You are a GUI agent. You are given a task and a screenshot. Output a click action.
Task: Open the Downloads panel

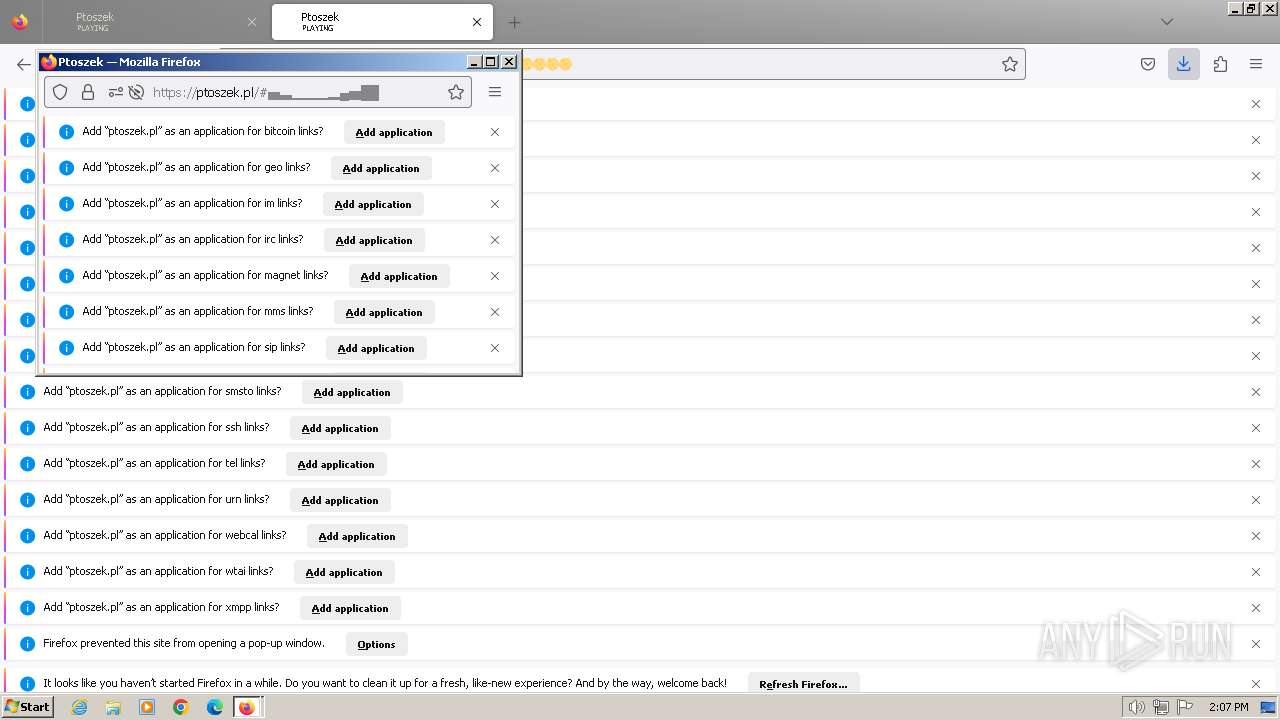point(1184,64)
